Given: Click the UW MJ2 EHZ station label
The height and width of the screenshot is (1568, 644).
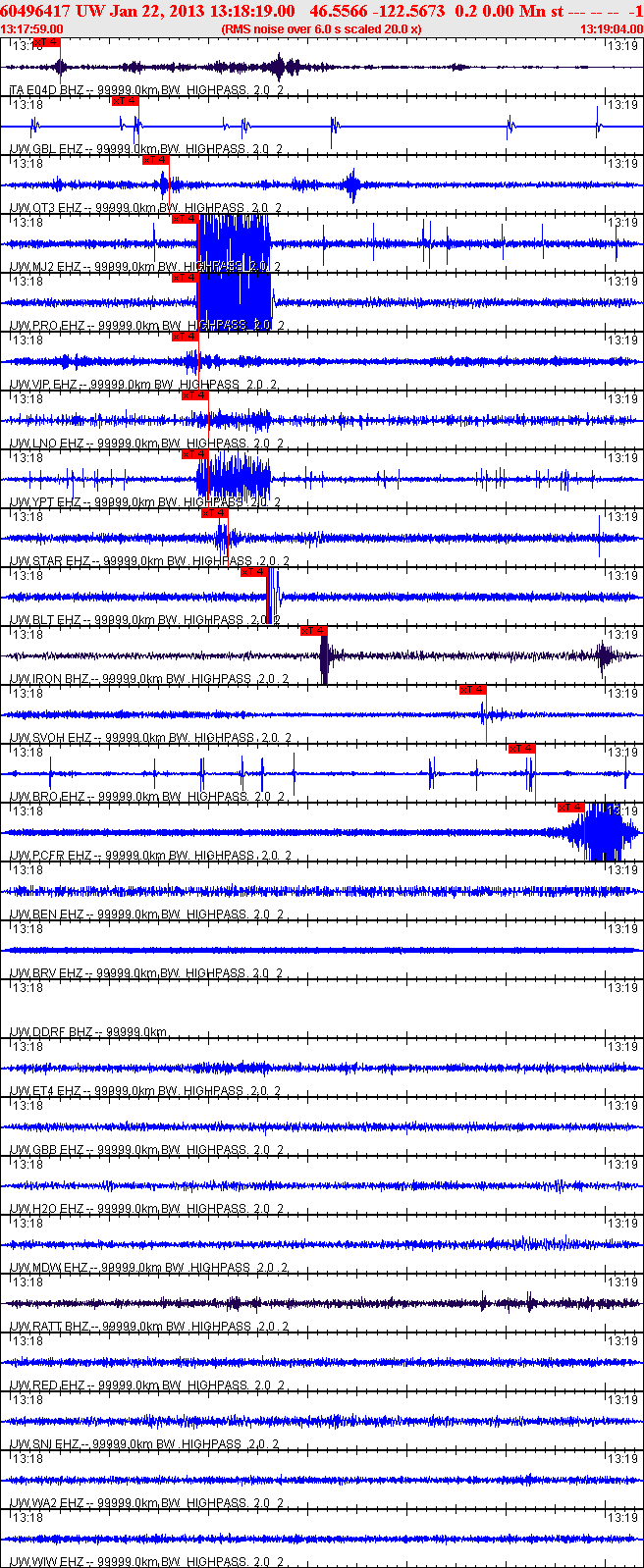Looking at the screenshot, I should [x=145, y=267].
